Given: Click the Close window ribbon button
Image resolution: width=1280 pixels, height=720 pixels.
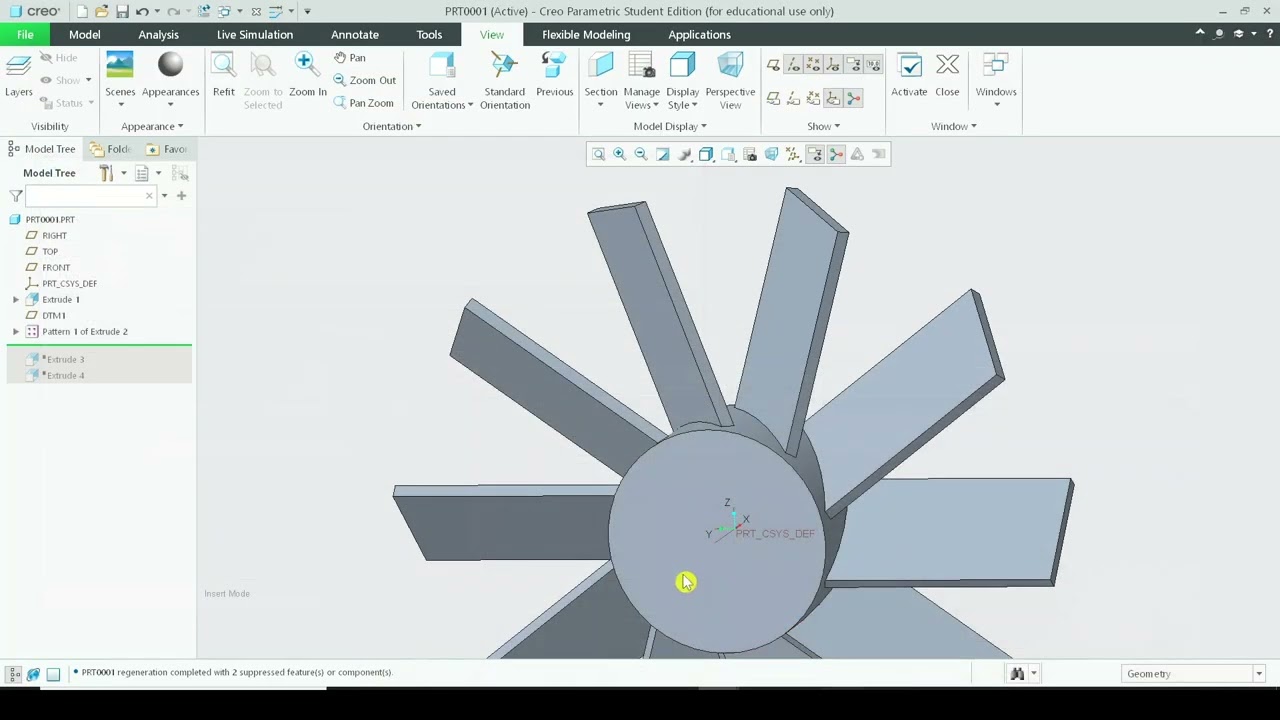Looking at the screenshot, I should tap(947, 76).
